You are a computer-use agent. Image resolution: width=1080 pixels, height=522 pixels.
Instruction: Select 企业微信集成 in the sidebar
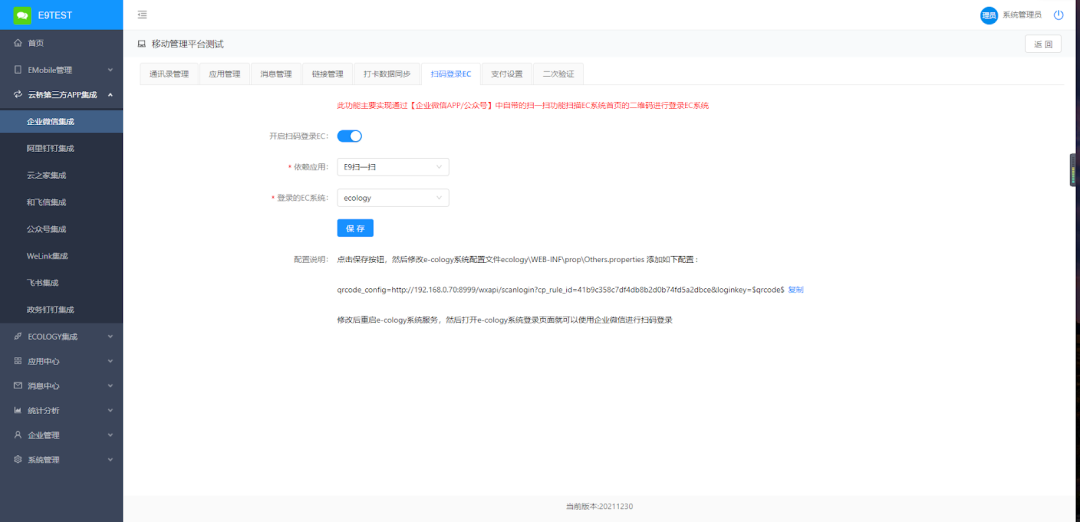click(x=61, y=121)
